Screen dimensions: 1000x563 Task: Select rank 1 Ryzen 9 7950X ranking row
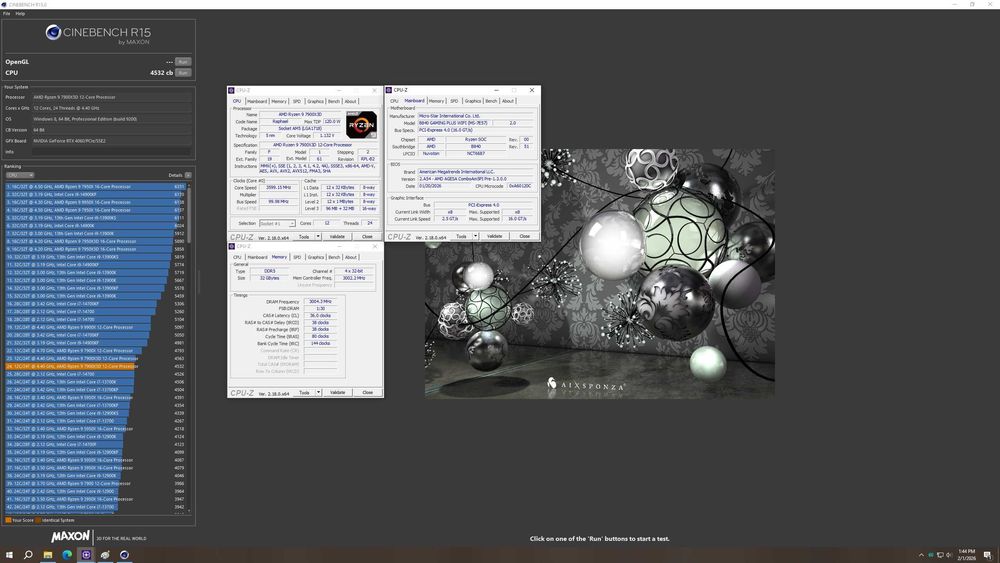click(x=96, y=187)
